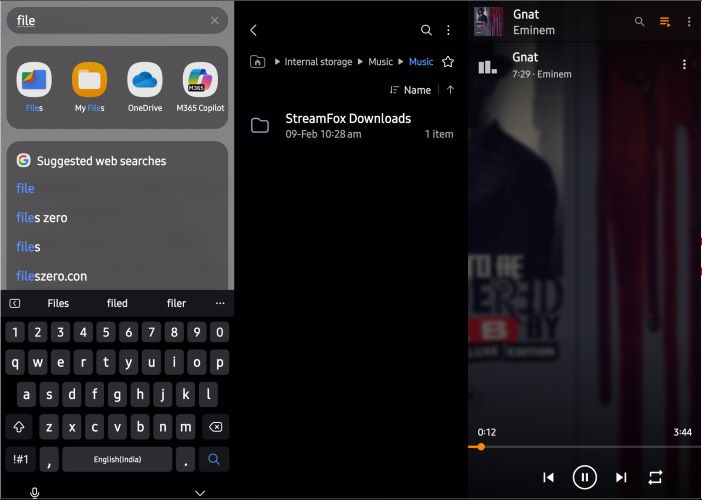Viewport: 702px width, 500px height.
Task: Select the 'files' suggested web search
Action: click(28, 247)
